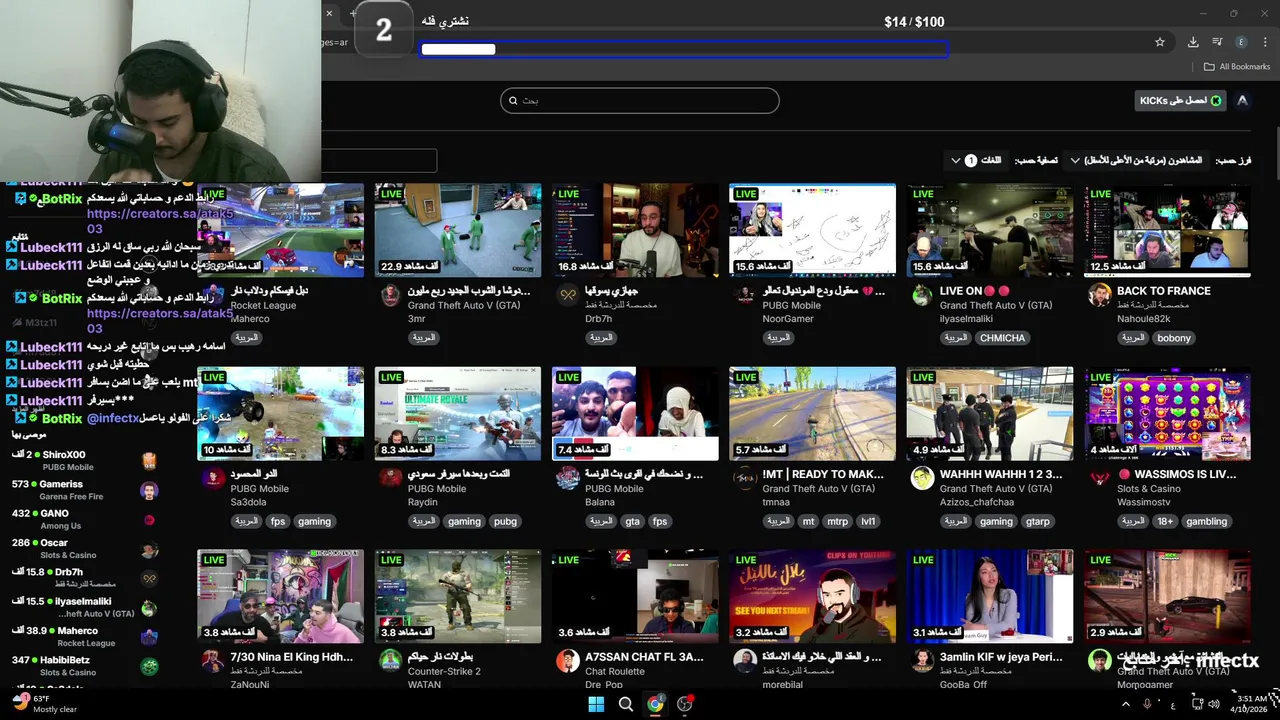Open Azizos_chafchaa channel avatar

[922, 478]
